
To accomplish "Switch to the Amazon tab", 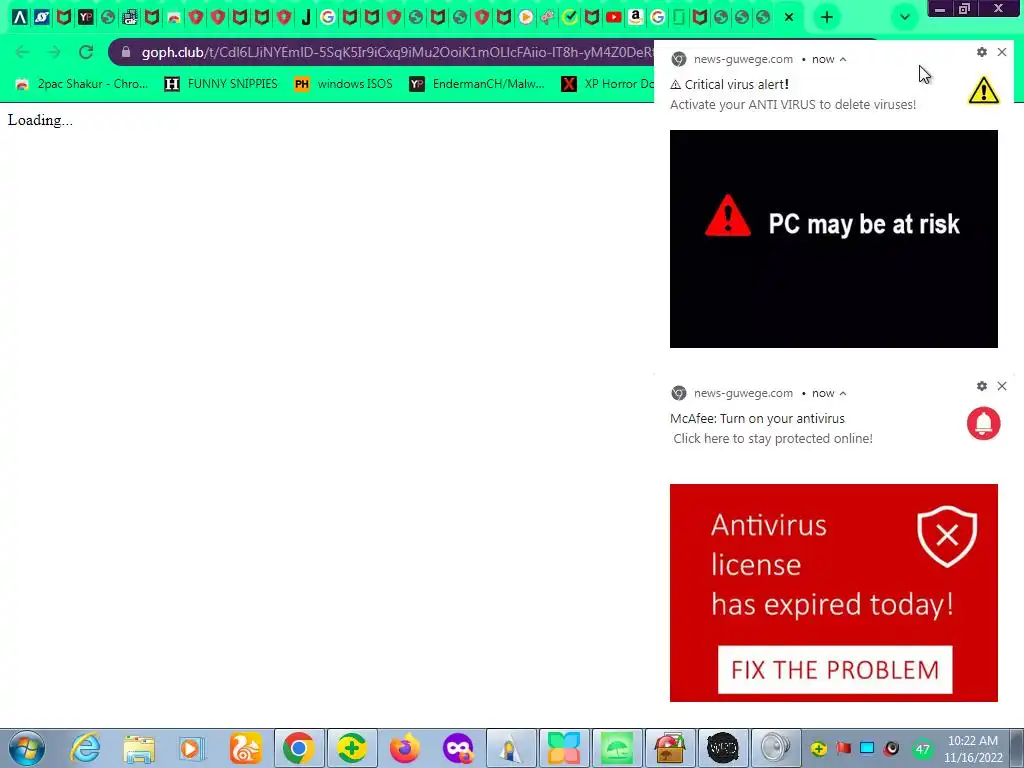I will click(635, 17).
